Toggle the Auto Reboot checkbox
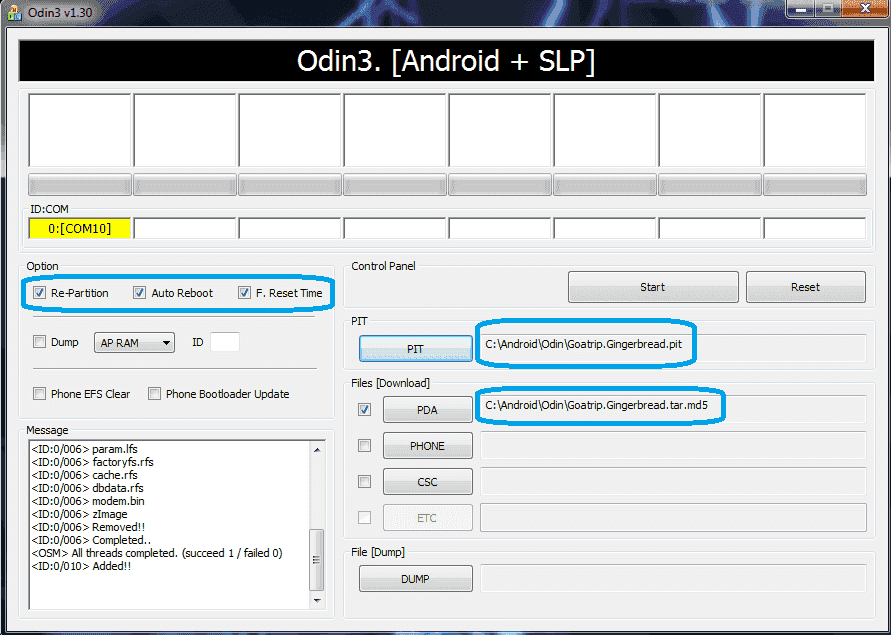Image resolution: width=891 pixels, height=635 pixels. pos(139,293)
